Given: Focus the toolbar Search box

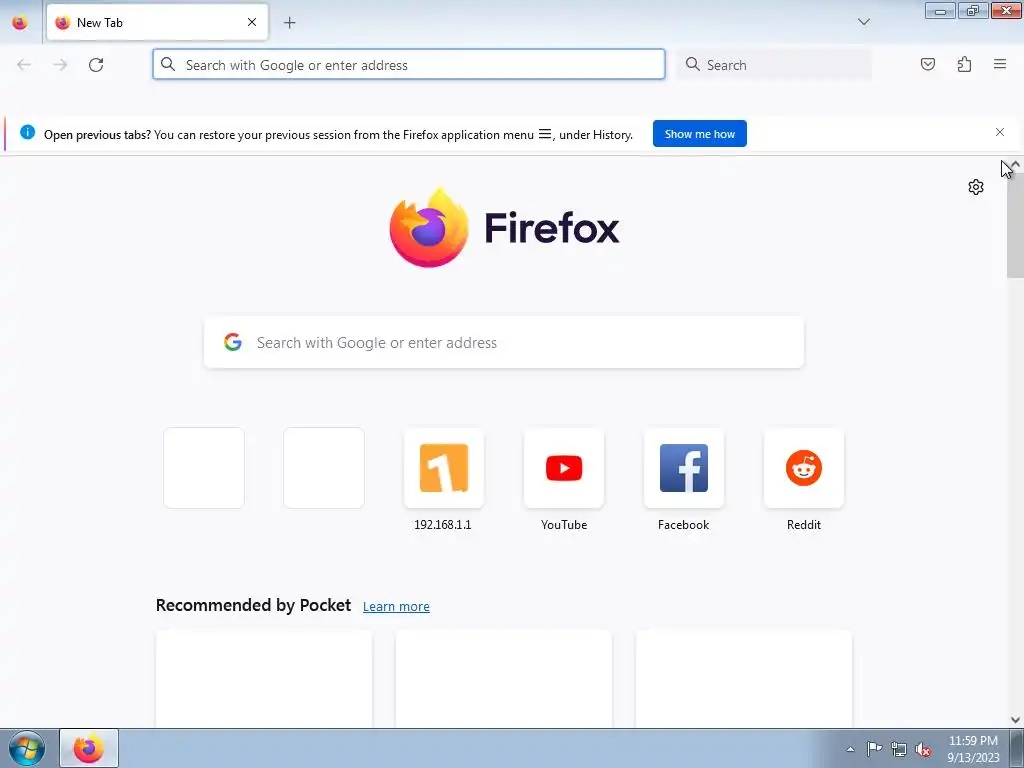Looking at the screenshot, I should [x=774, y=65].
